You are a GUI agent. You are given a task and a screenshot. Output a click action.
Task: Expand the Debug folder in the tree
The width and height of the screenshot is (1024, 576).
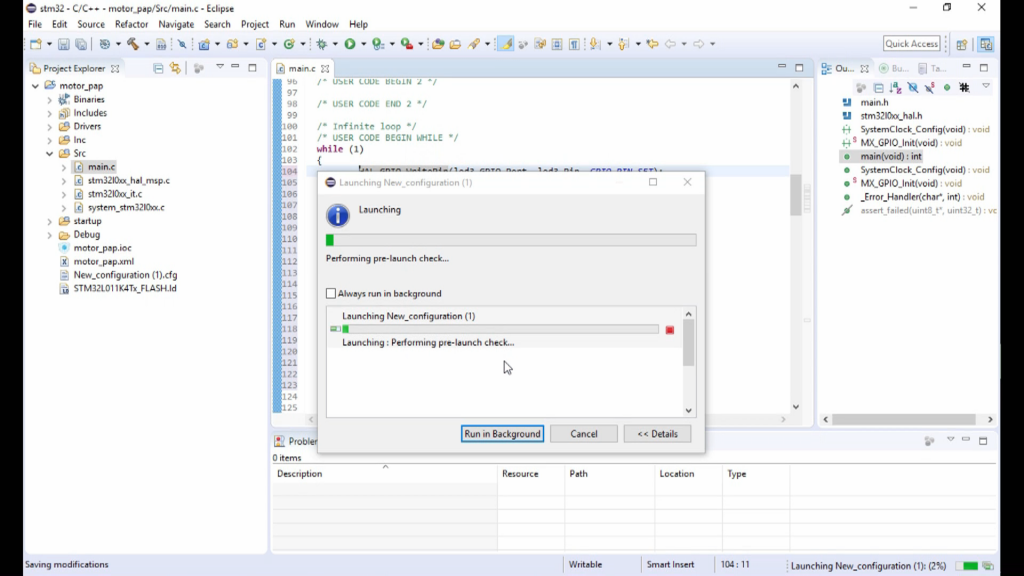click(x=49, y=235)
